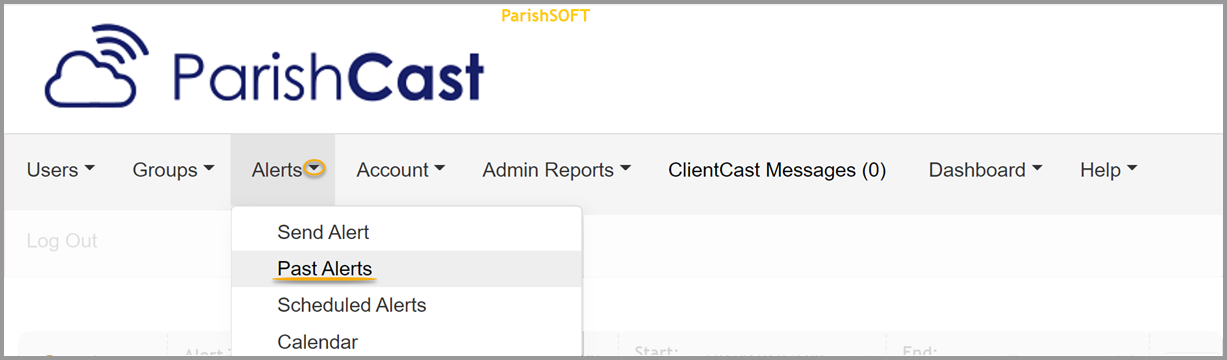Click the caret arrow next to Help
The width and height of the screenshot is (1227, 360).
pyautogui.click(x=1132, y=170)
